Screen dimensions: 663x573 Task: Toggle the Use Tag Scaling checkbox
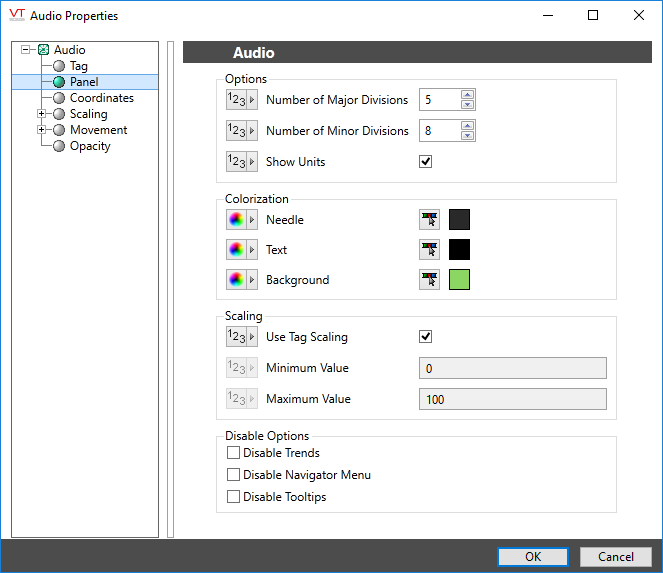[426, 337]
